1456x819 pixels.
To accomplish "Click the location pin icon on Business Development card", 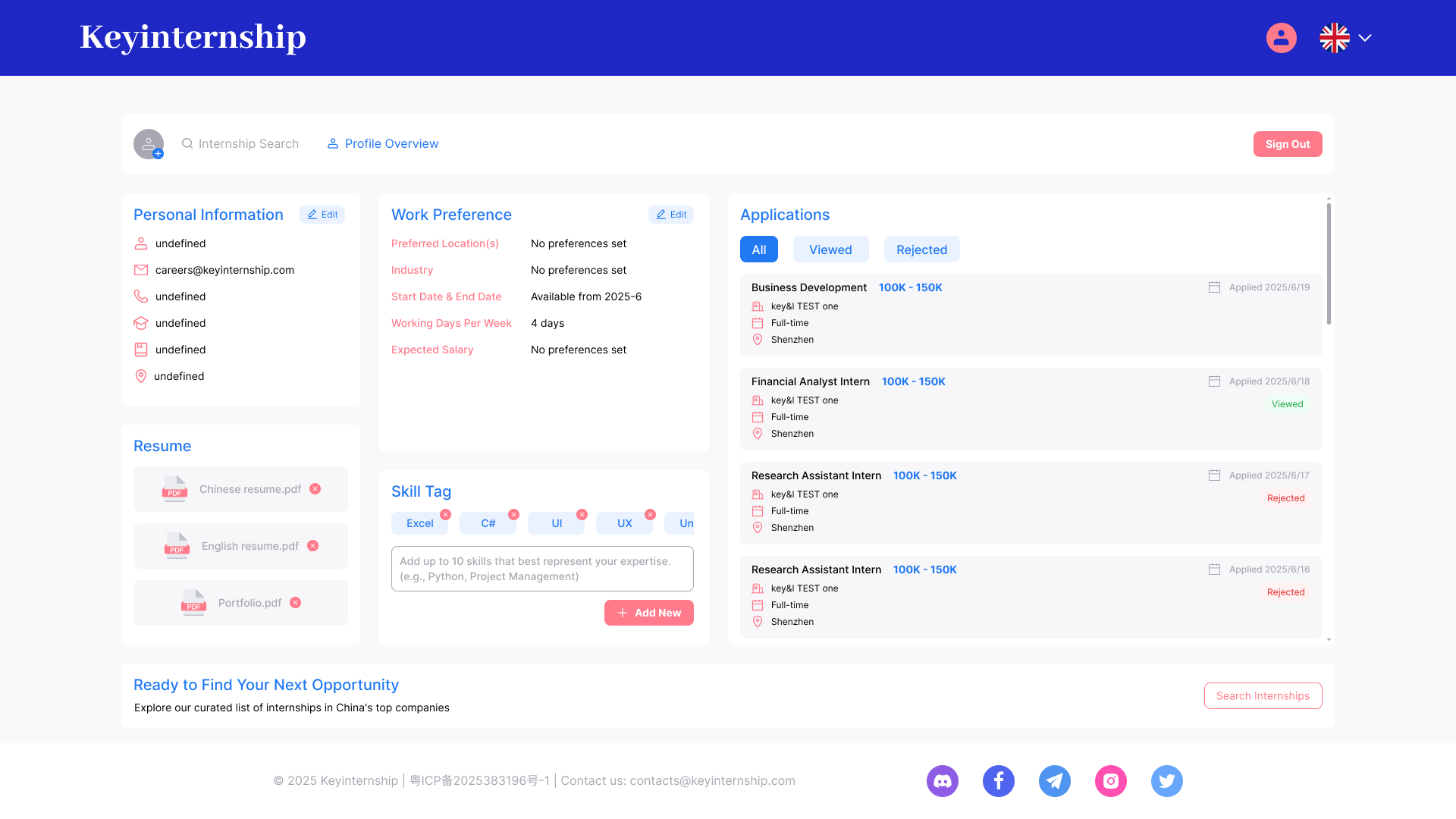I will [x=758, y=339].
